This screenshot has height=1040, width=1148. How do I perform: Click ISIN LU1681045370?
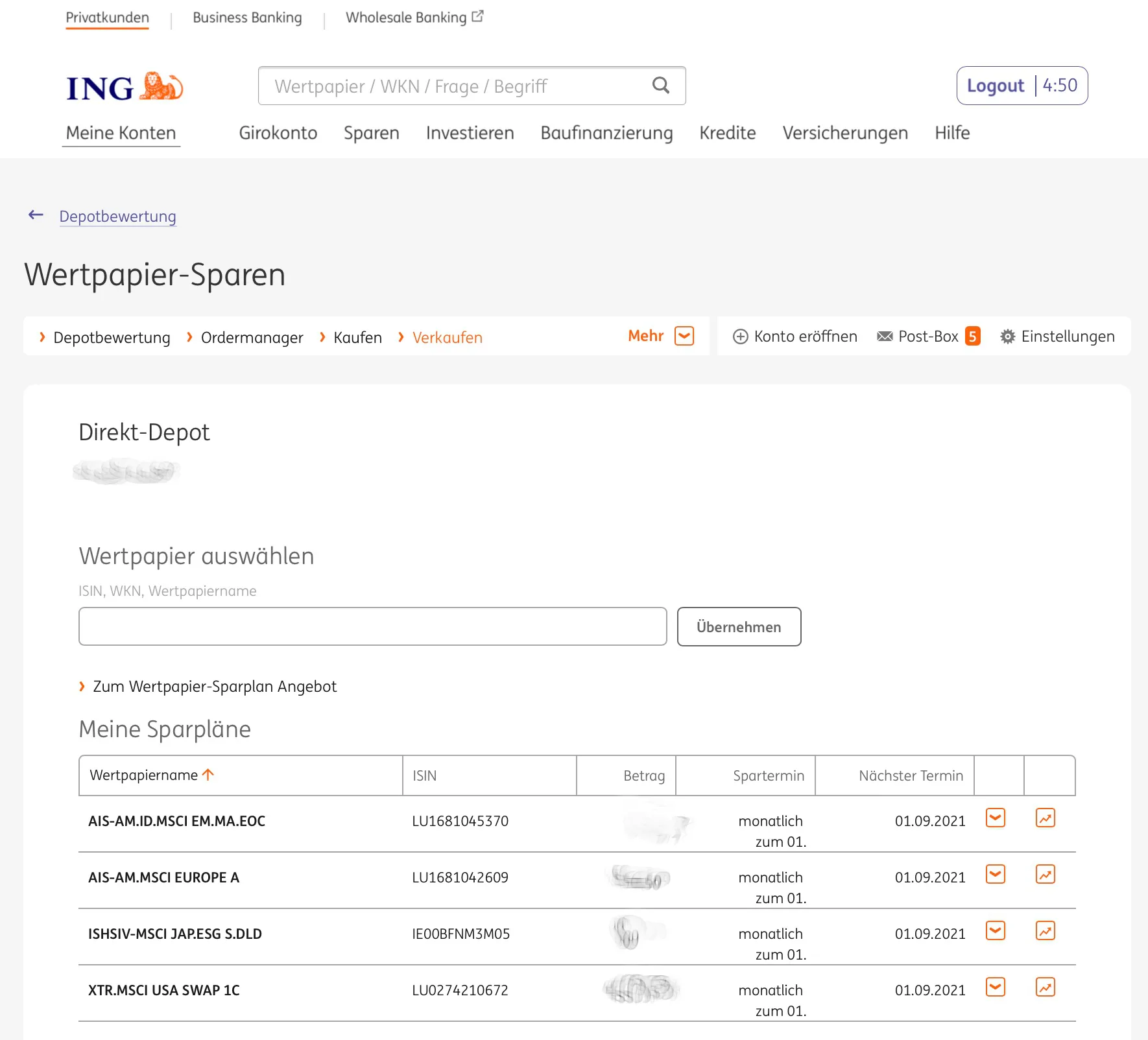[460, 821]
